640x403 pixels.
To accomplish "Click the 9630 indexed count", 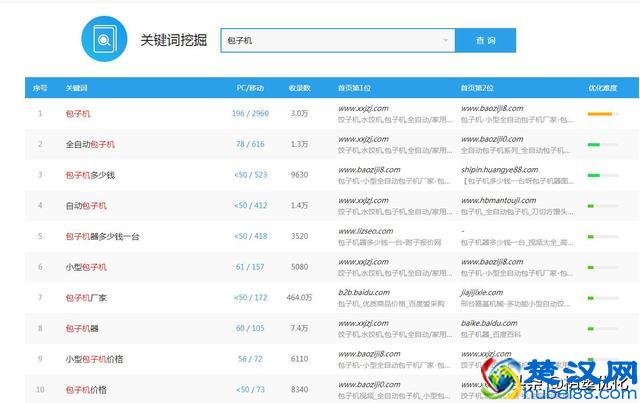I will [299, 175].
